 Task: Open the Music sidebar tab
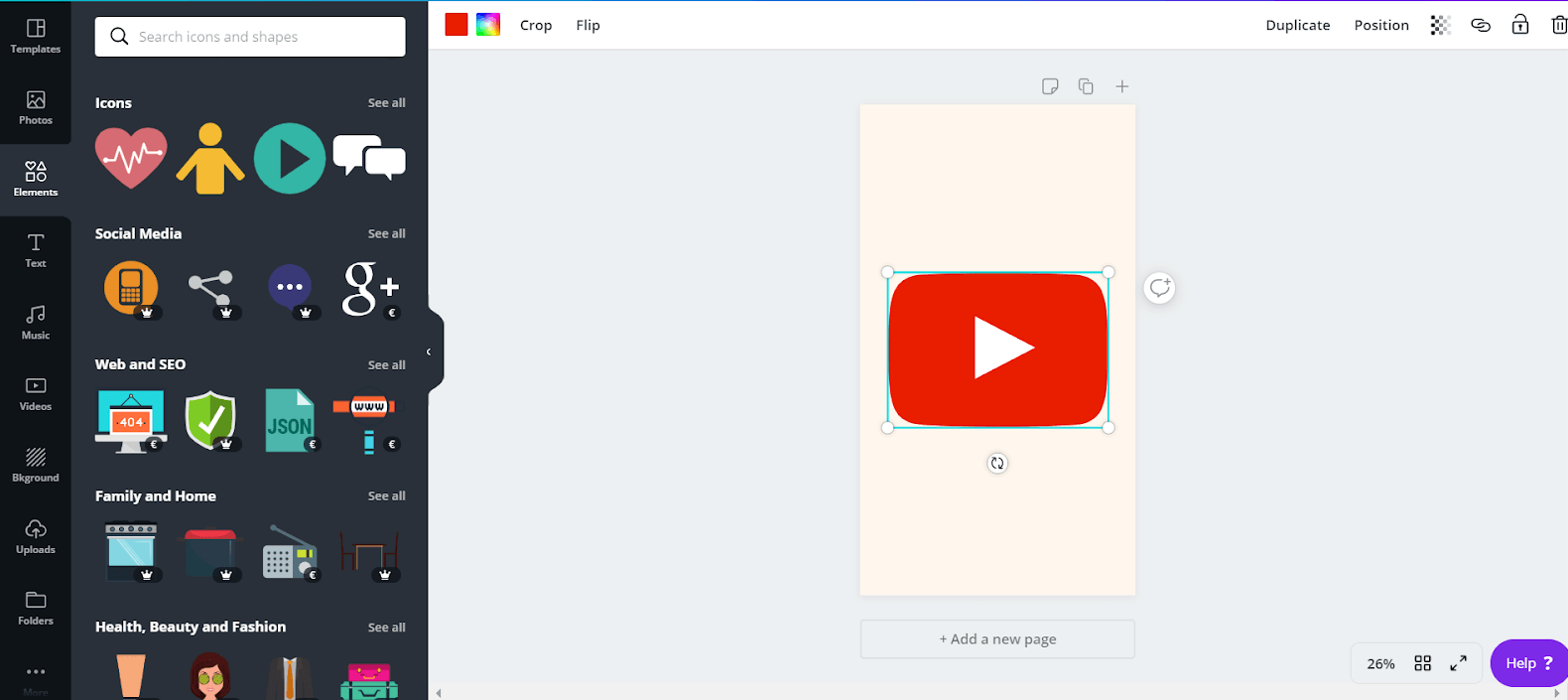click(36, 322)
